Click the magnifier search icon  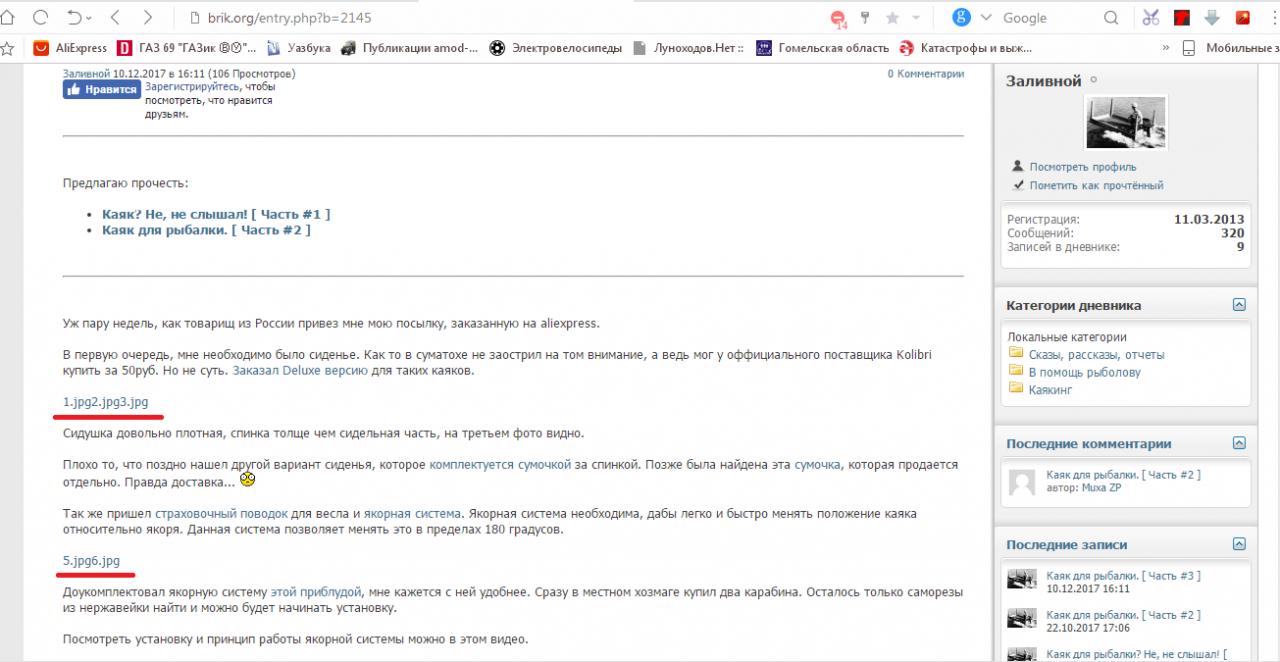[x=1111, y=18]
